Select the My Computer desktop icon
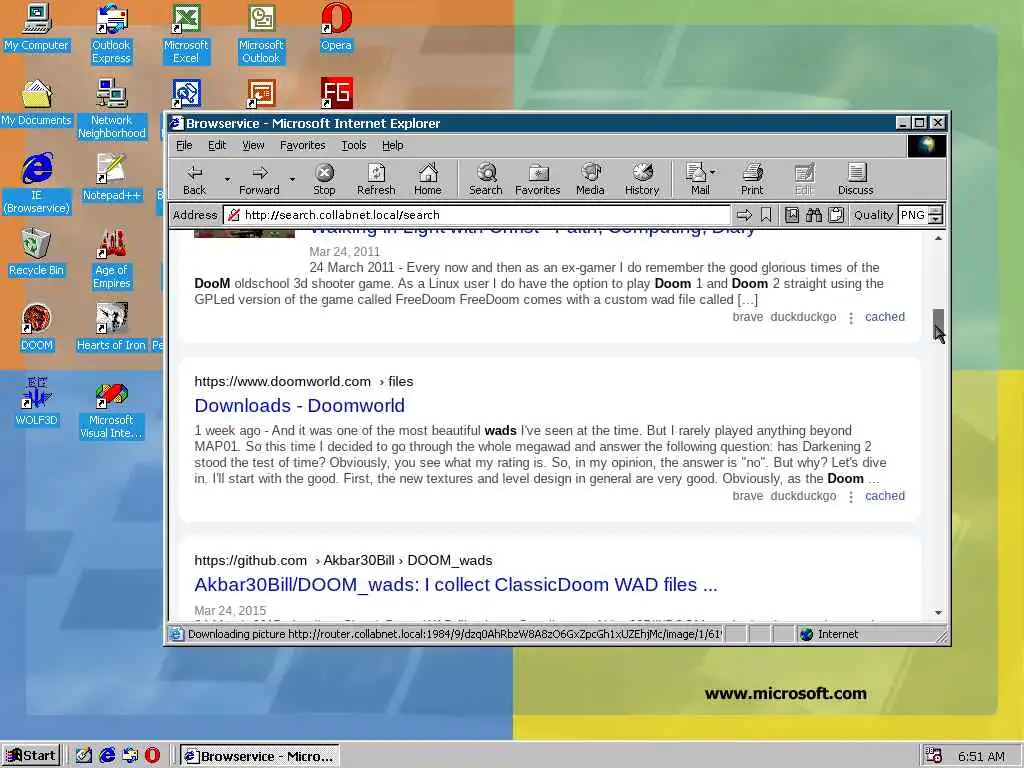The width and height of the screenshot is (1024, 768). pos(37,27)
